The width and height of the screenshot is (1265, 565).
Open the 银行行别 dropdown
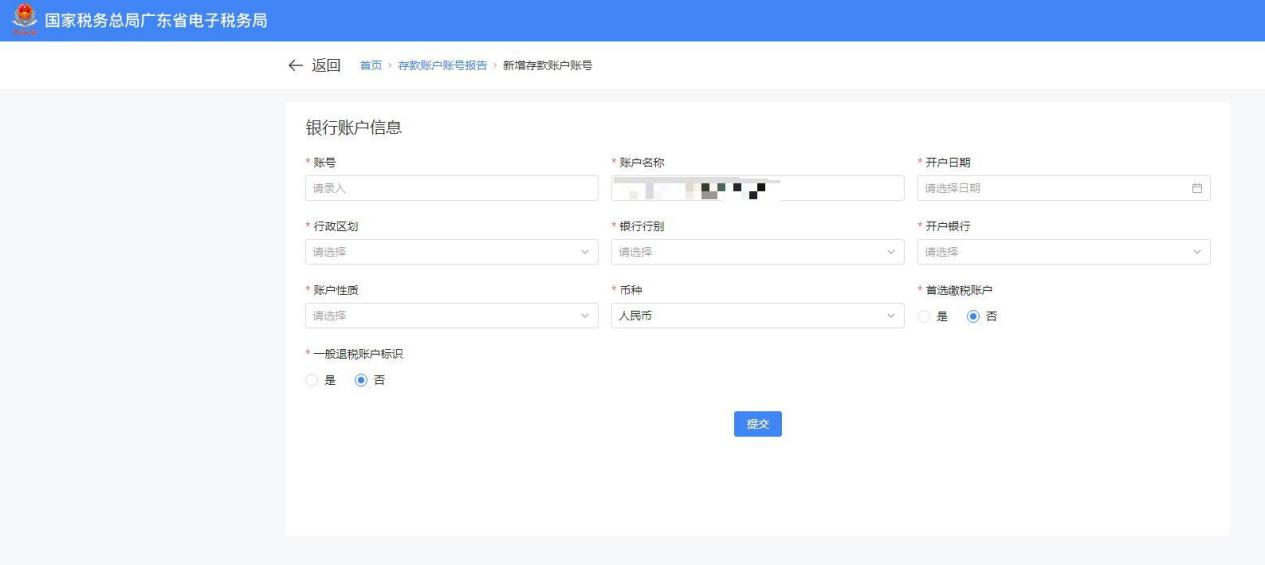(x=757, y=252)
